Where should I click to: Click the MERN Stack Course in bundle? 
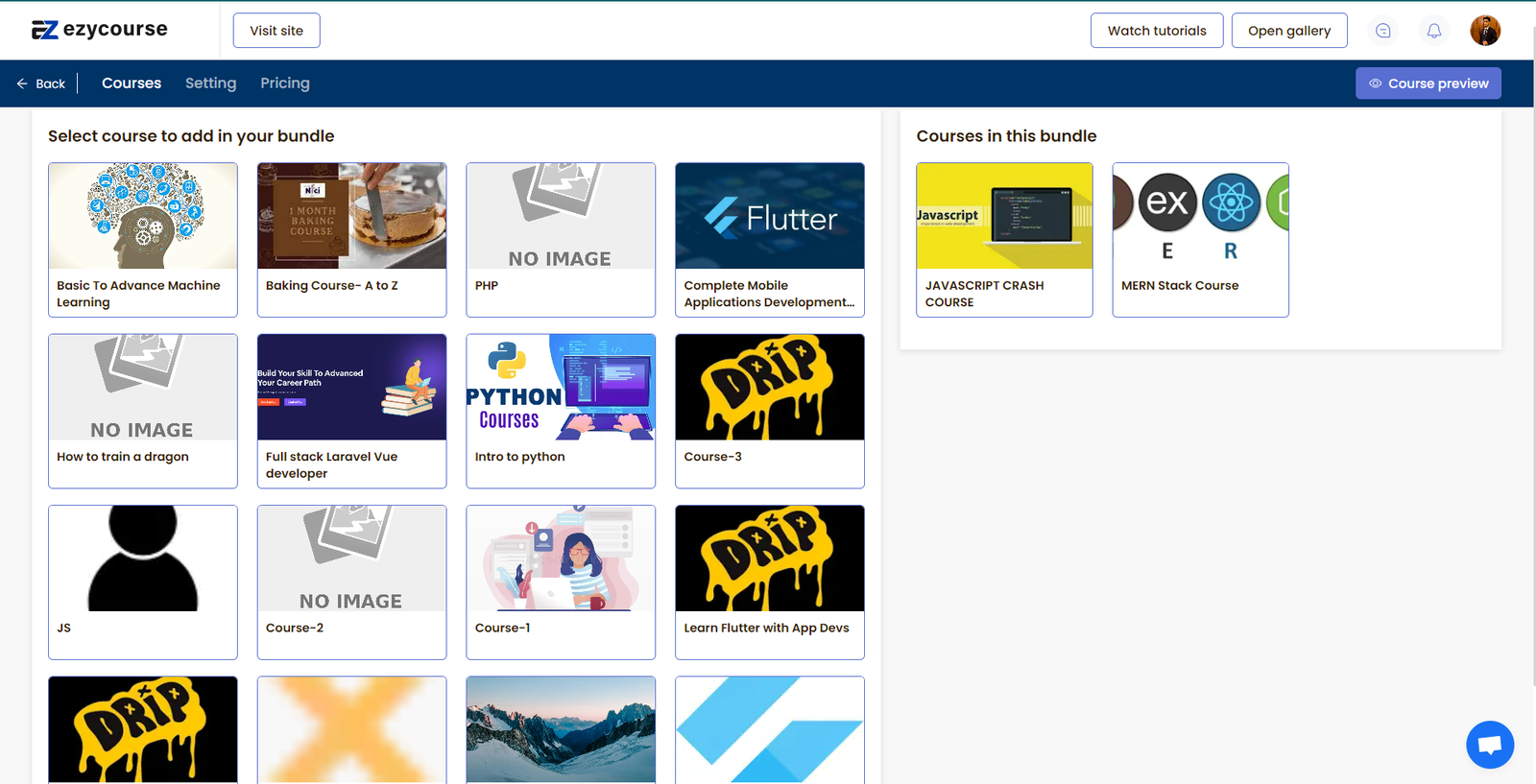pyautogui.click(x=1200, y=239)
